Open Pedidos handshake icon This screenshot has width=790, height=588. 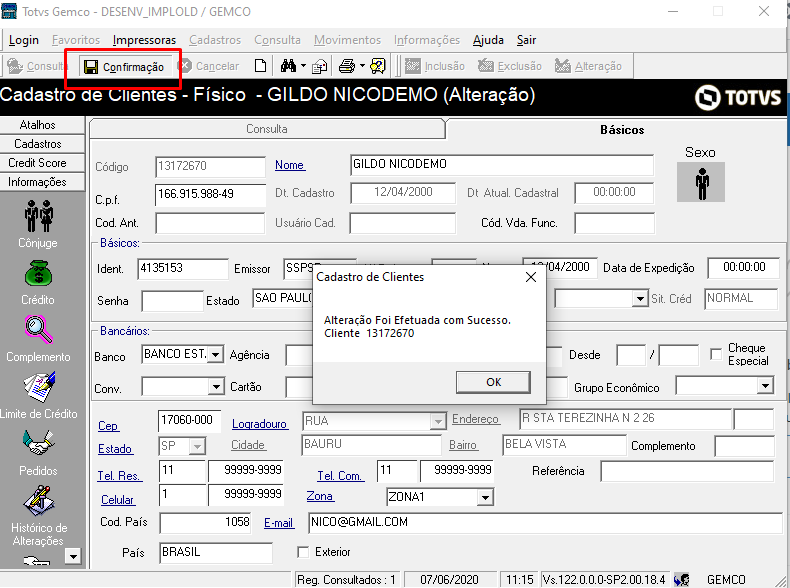click(38, 443)
